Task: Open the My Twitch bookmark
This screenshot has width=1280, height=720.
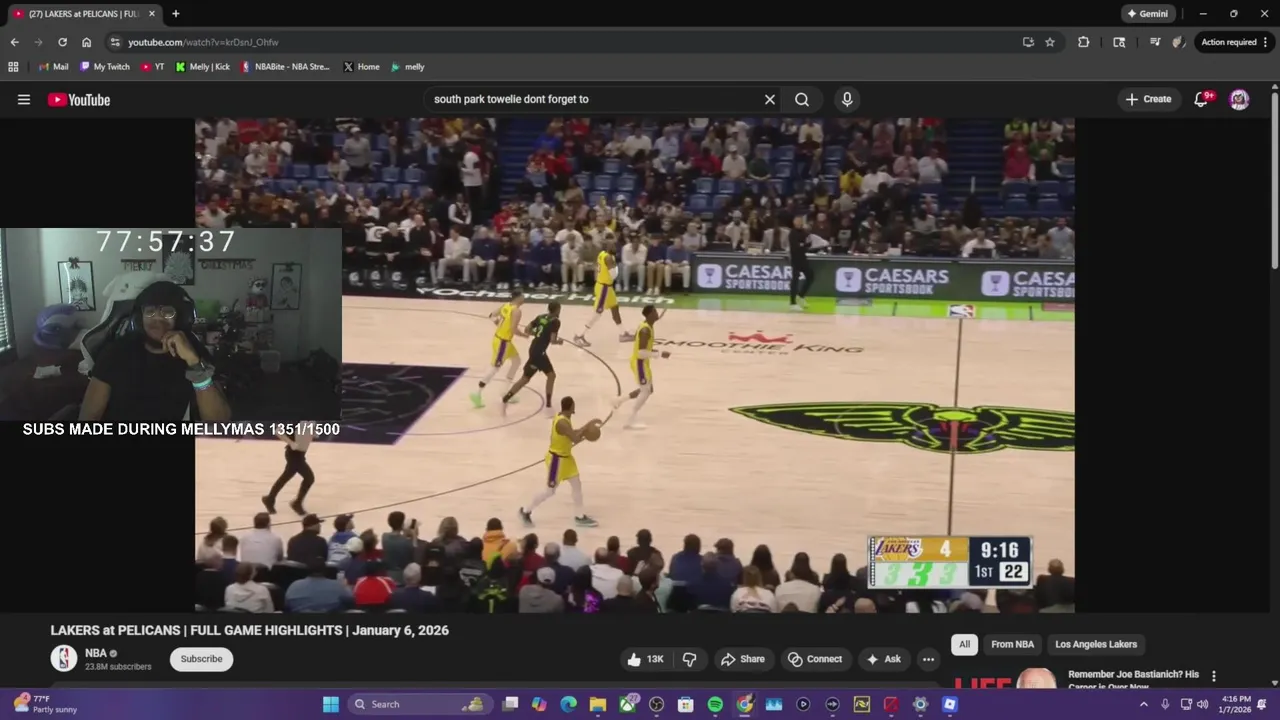Action: click(104, 67)
